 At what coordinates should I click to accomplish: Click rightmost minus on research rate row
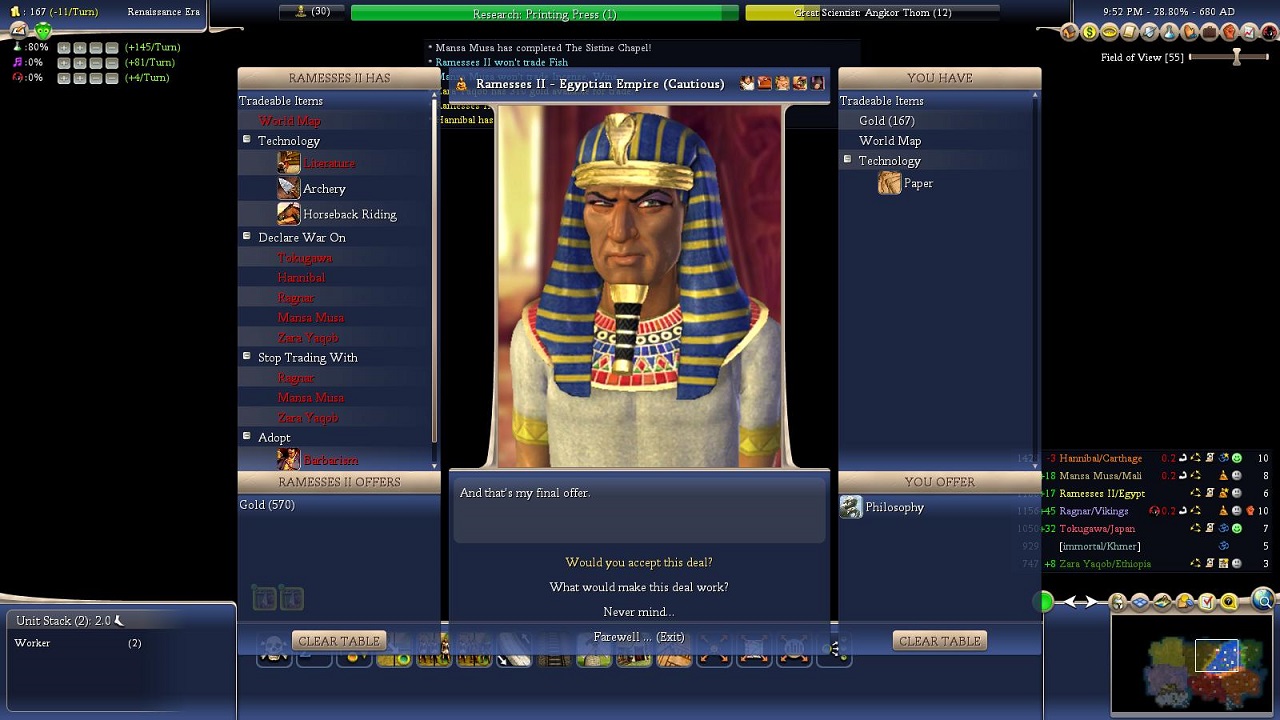pyautogui.click(x=112, y=48)
